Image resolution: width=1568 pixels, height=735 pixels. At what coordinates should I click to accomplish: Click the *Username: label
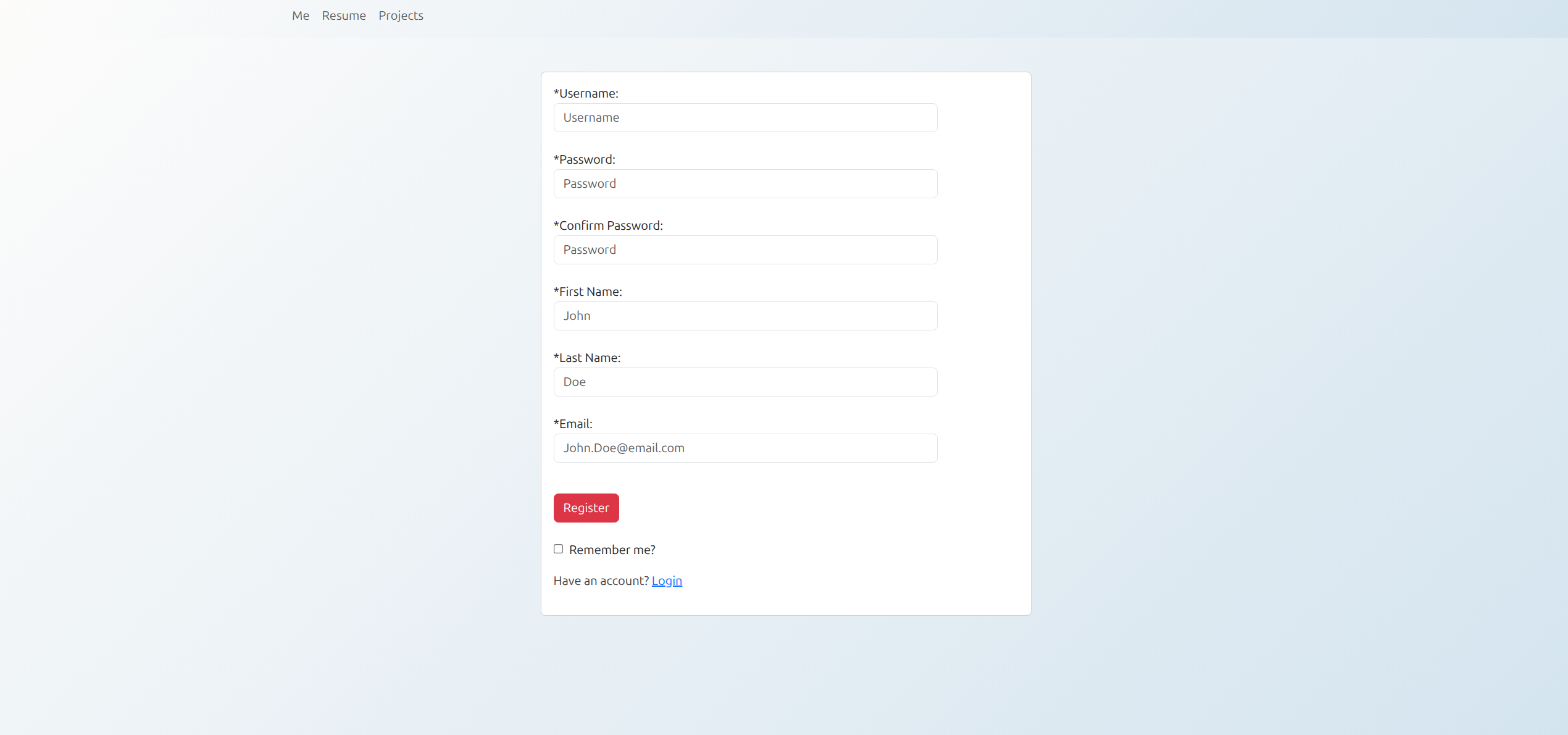586,93
